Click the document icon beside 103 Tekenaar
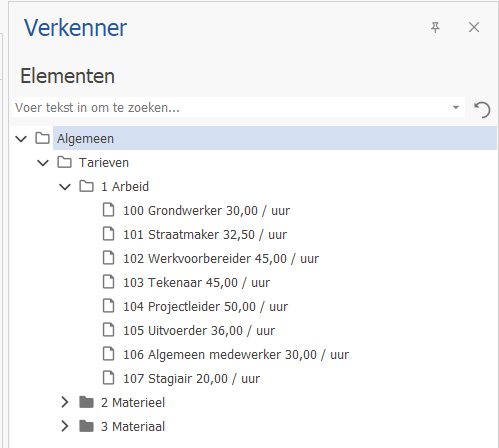The width and height of the screenshot is (499, 448). pyautogui.click(x=108, y=282)
